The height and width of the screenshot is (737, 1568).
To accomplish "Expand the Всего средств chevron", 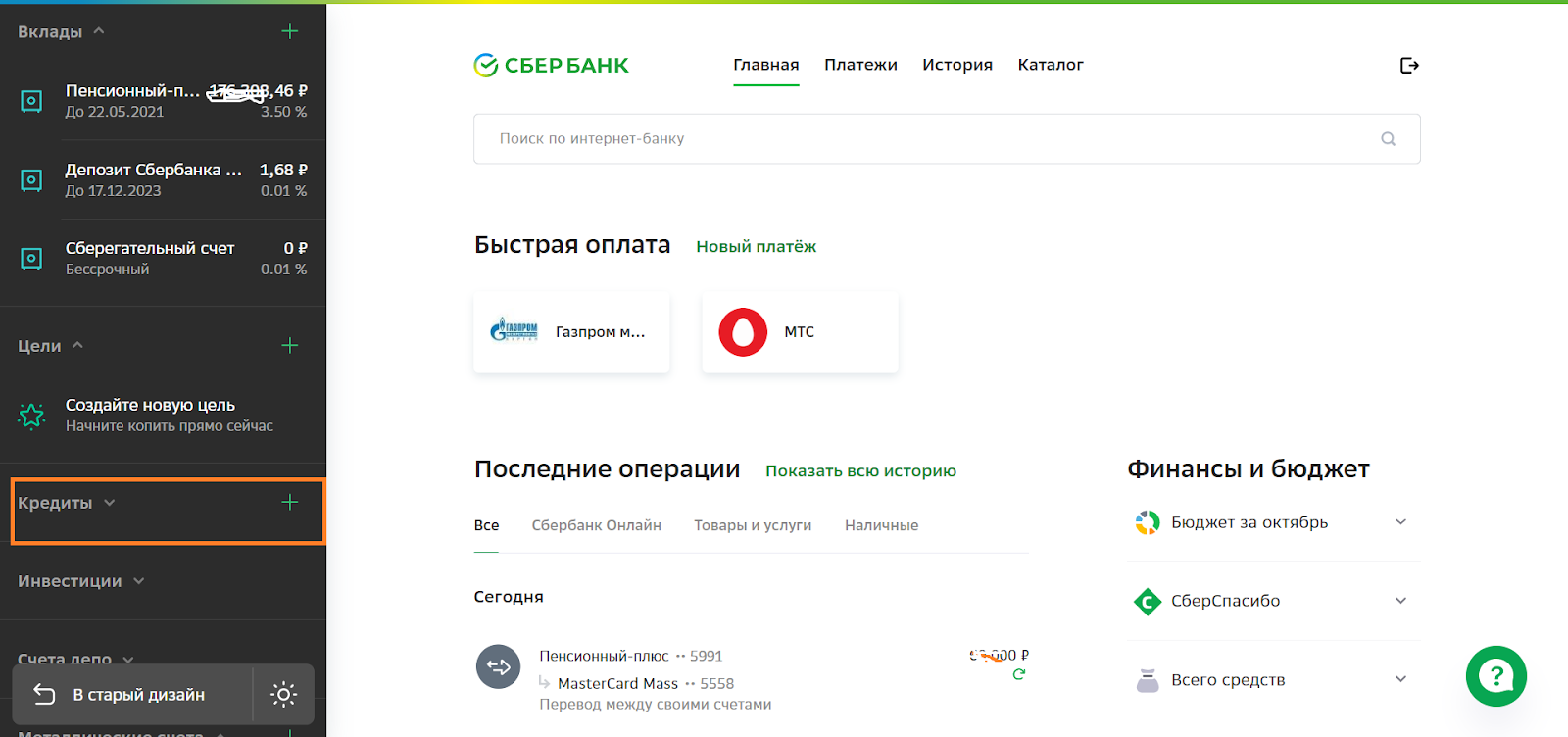I will [1401, 679].
